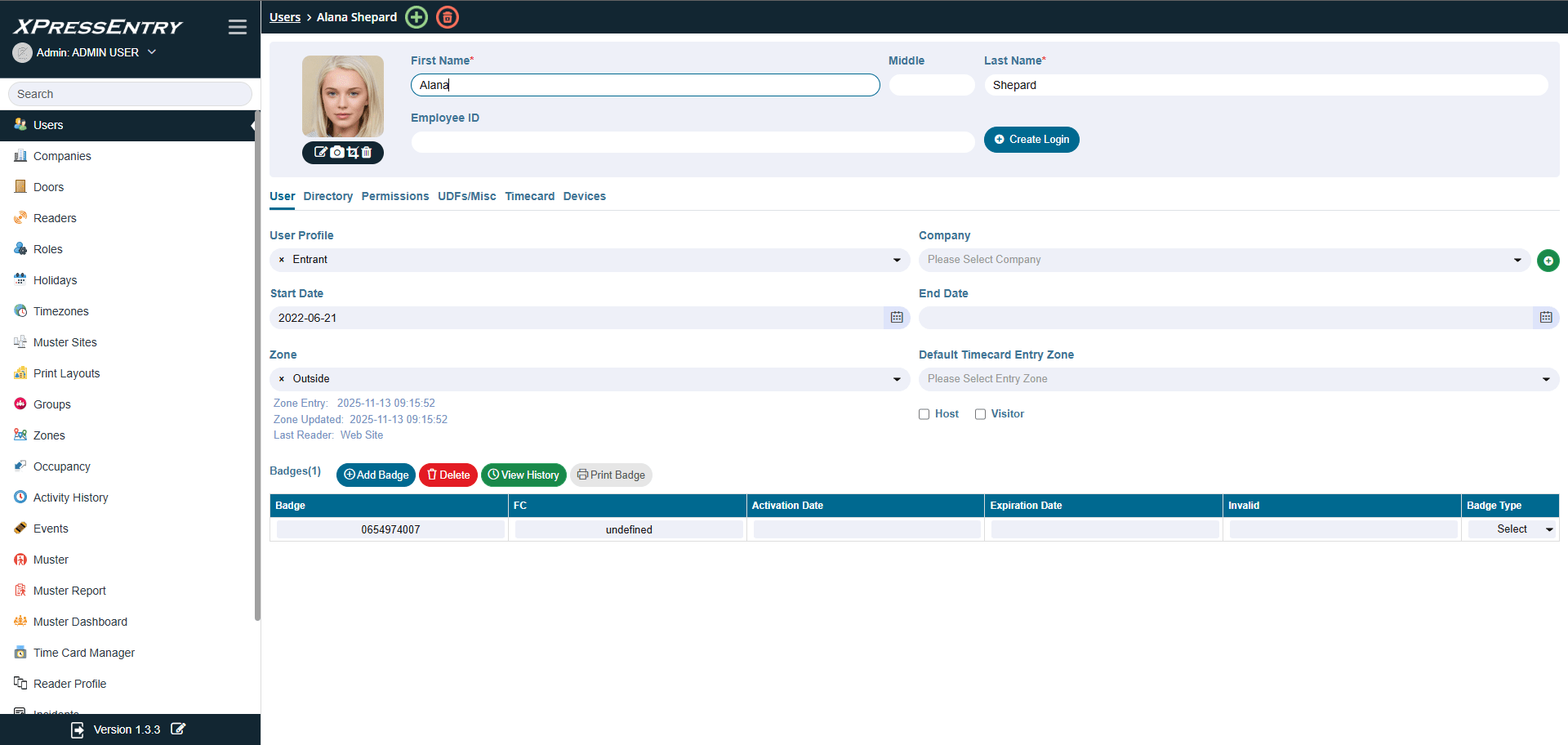Open the Timecard tab
Image resolution: width=1568 pixels, height=745 pixels.
[x=529, y=196]
